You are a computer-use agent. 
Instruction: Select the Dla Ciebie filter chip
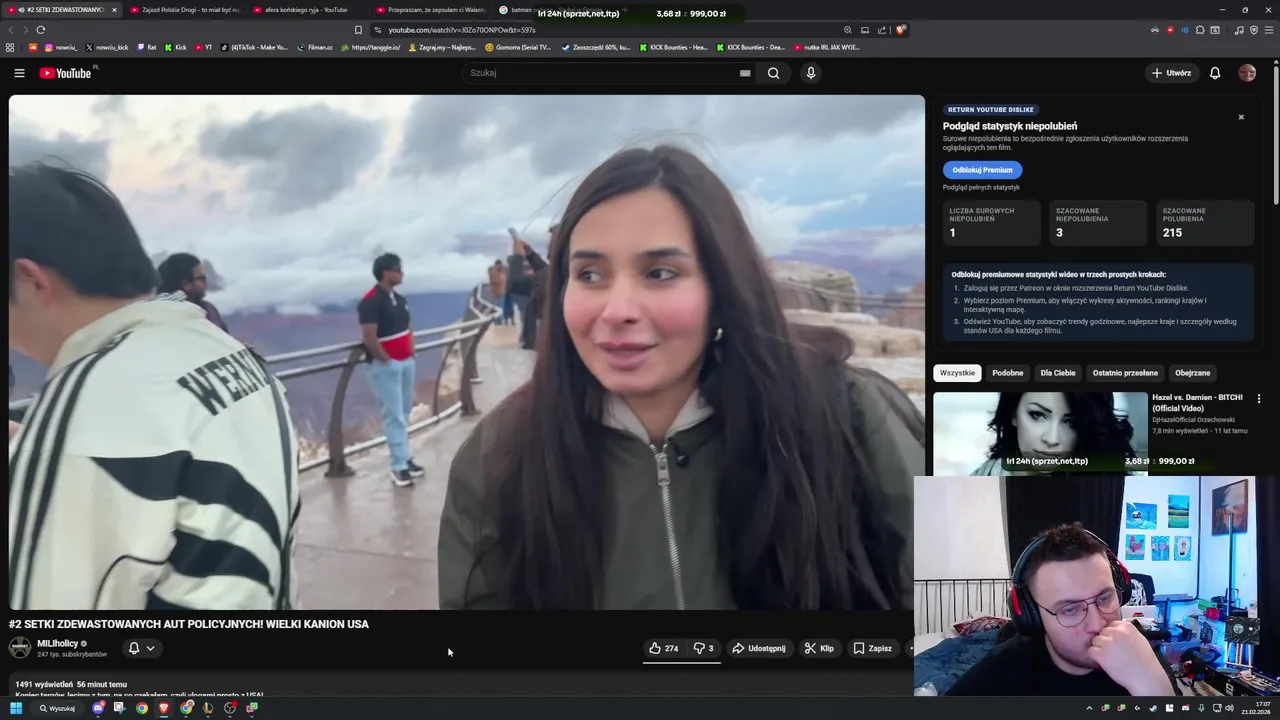1057,373
